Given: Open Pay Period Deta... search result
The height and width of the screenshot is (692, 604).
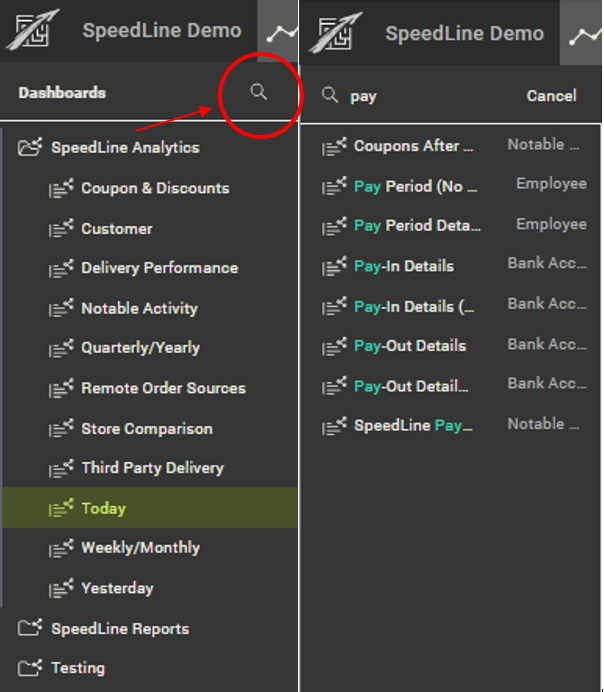Looking at the screenshot, I should [x=417, y=226].
